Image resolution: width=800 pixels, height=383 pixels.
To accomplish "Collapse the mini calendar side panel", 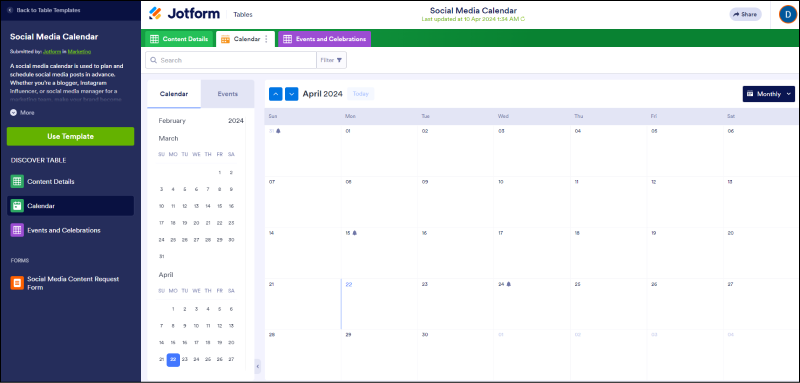I will tap(258, 366).
